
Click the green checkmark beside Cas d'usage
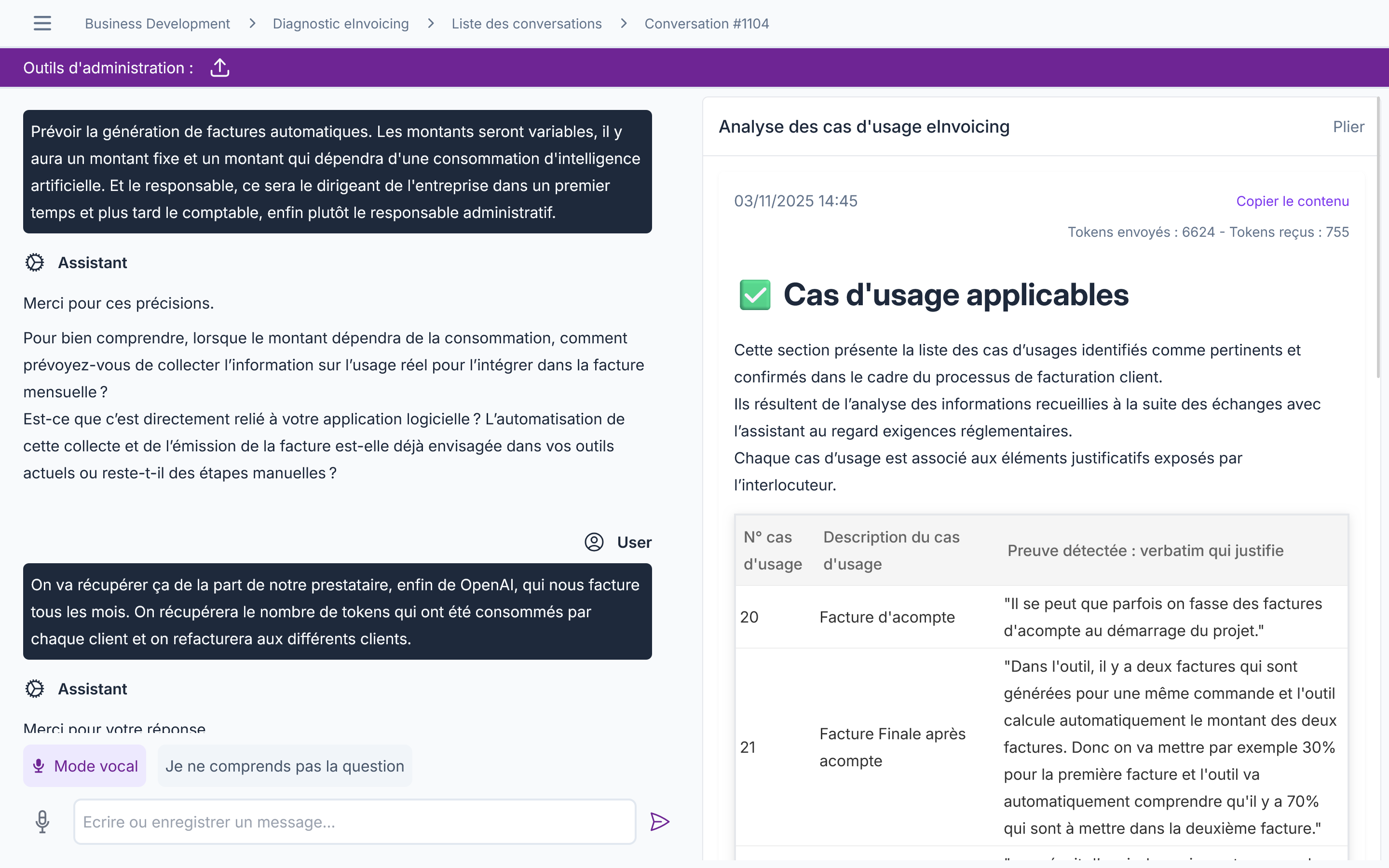pyautogui.click(x=755, y=295)
